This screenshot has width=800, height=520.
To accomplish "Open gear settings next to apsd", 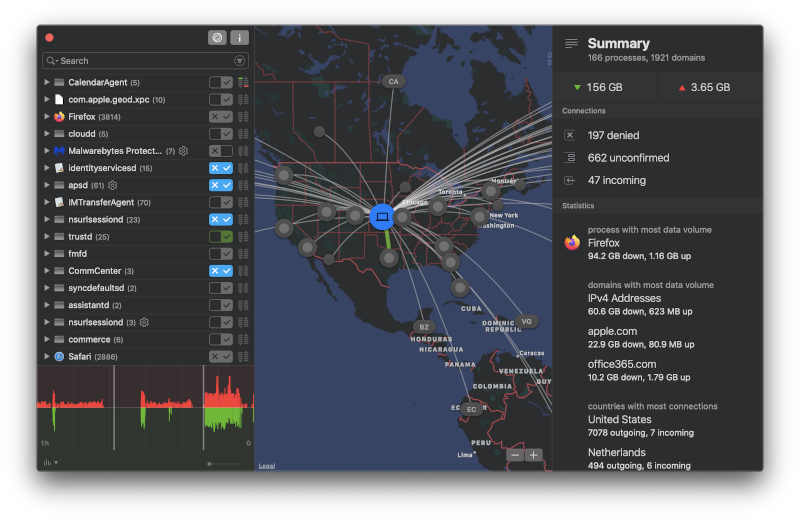I will (x=113, y=185).
